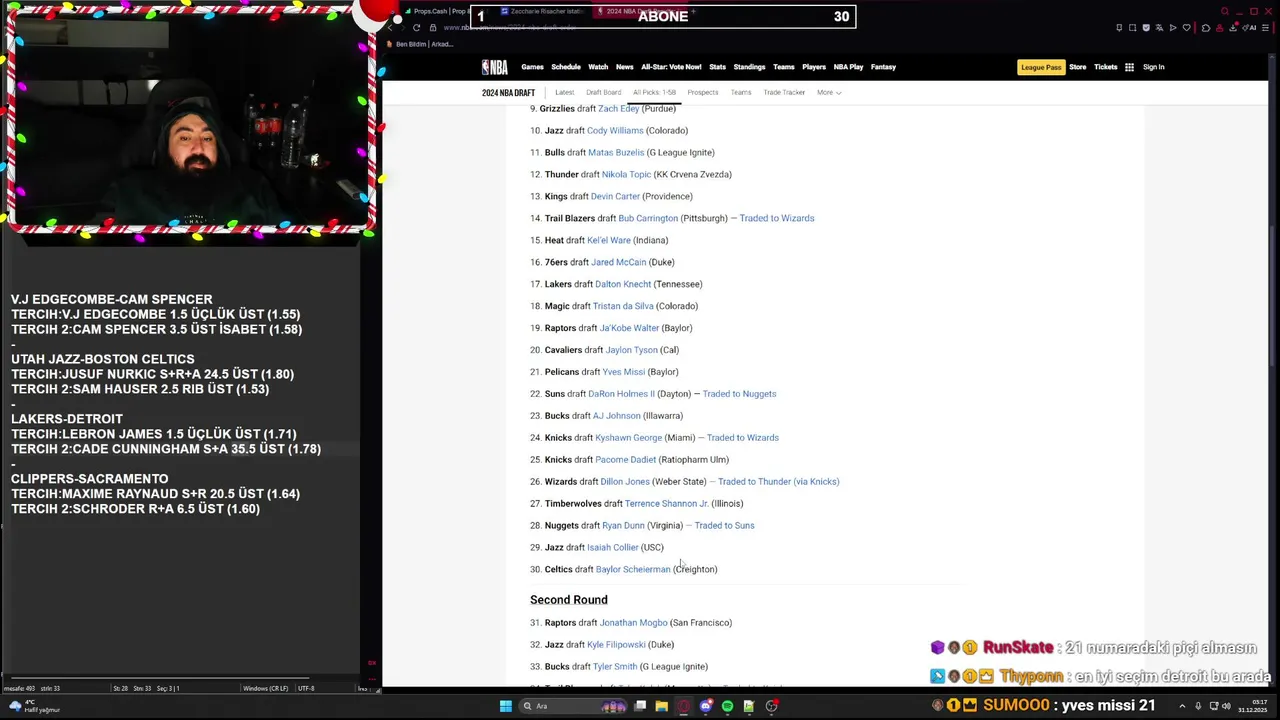Open Jared McCain player link
The height and width of the screenshot is (720, 1280).
tap(619, 262)
